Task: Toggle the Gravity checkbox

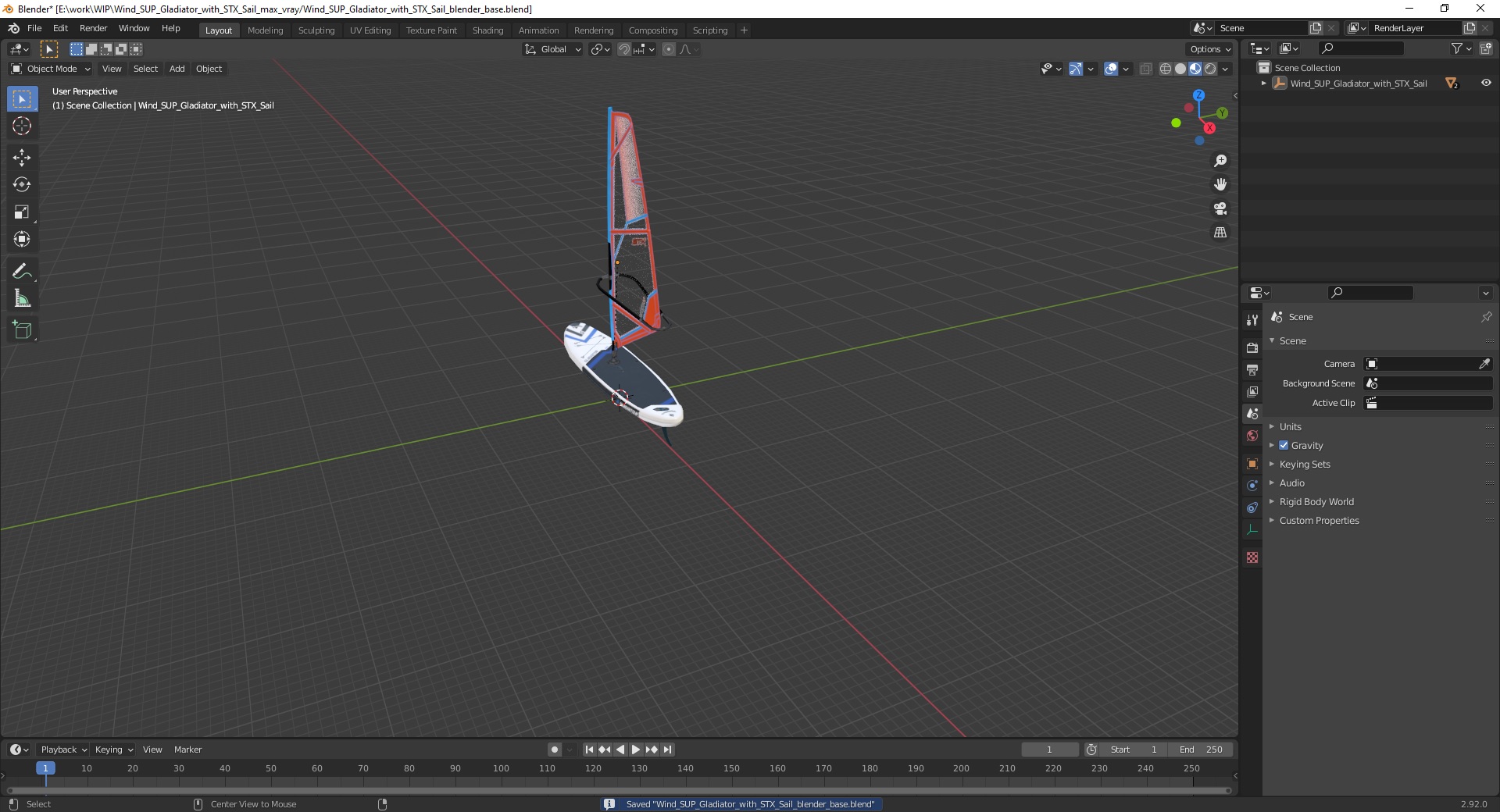Action: pos(1284,445)
